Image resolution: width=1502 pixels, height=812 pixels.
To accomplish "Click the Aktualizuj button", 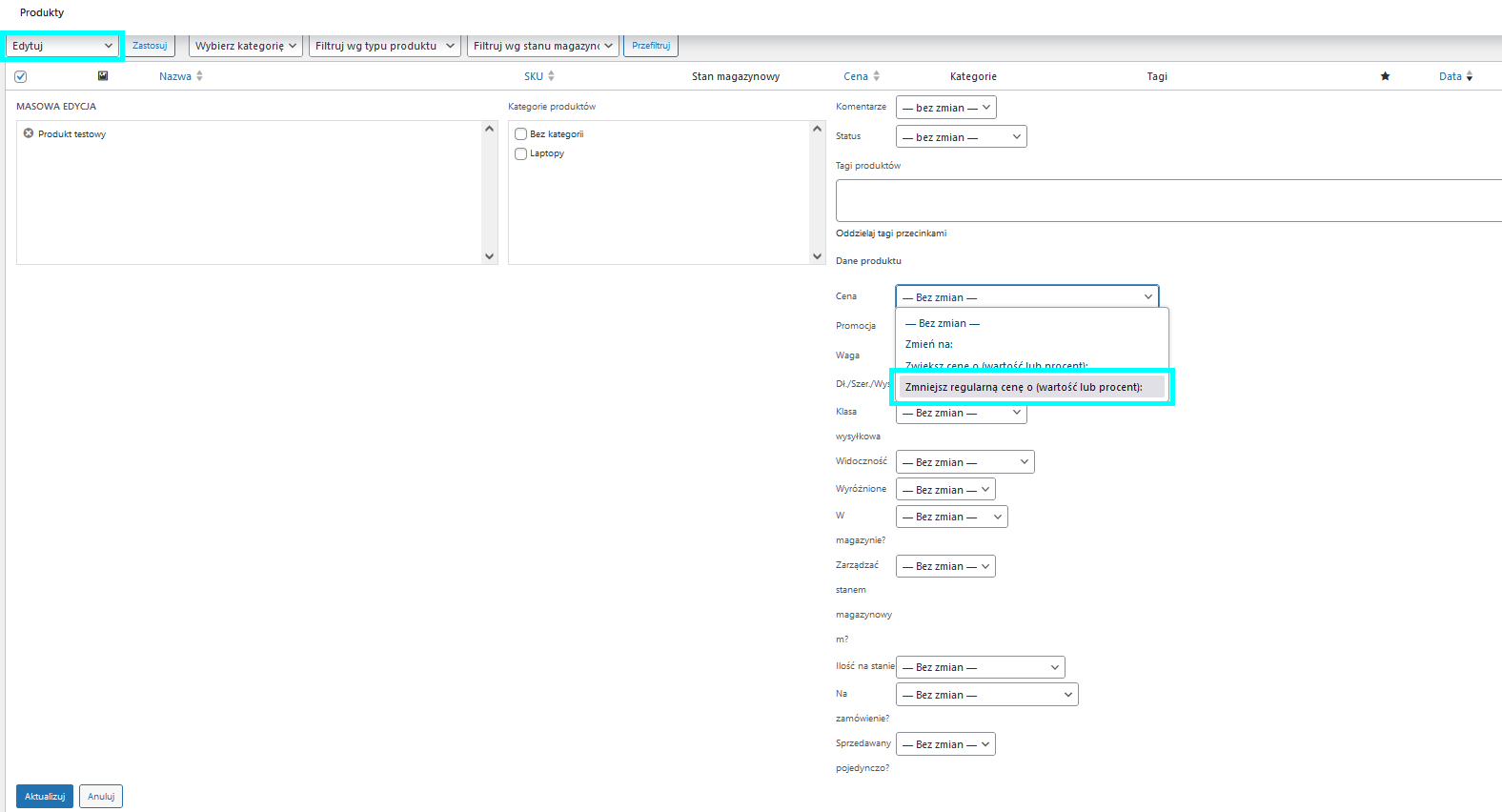I will [x=45, y=796].
